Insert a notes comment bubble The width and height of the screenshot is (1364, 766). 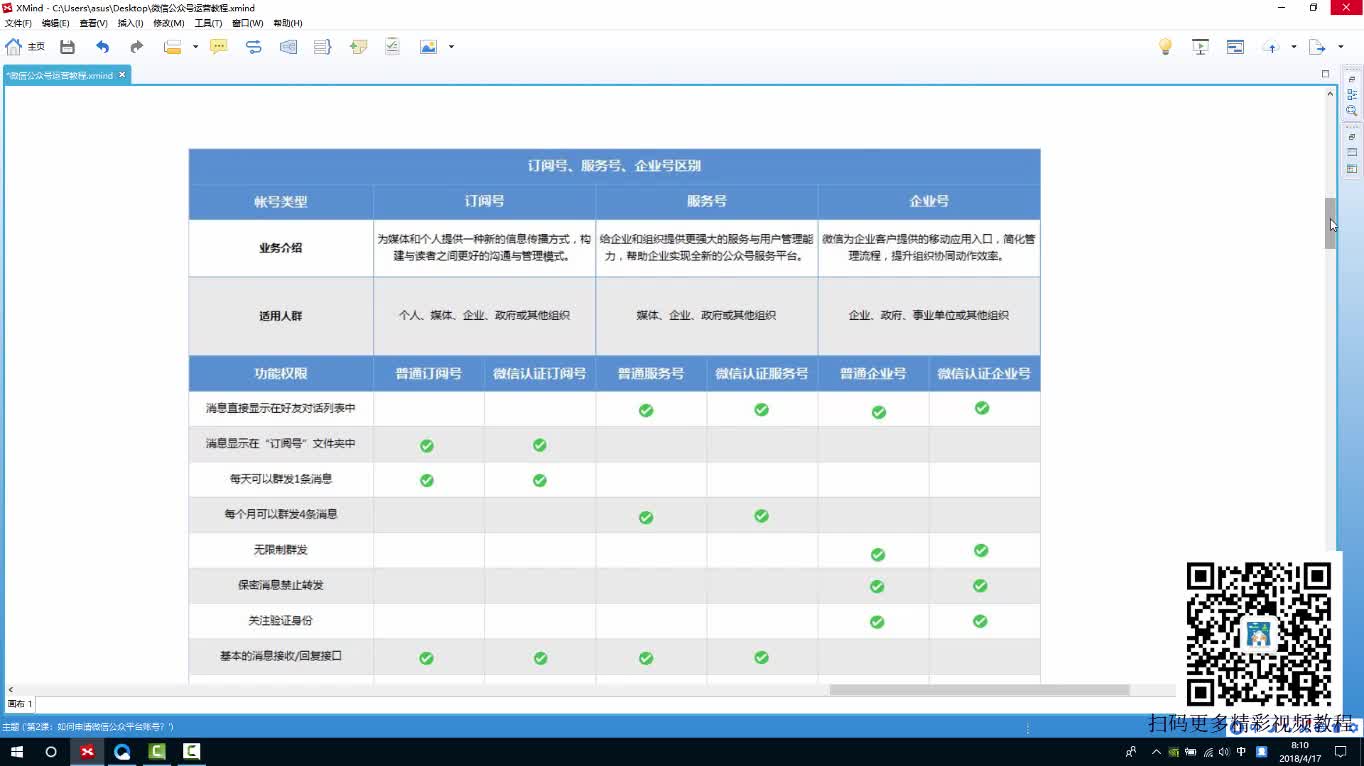[219, 46]
